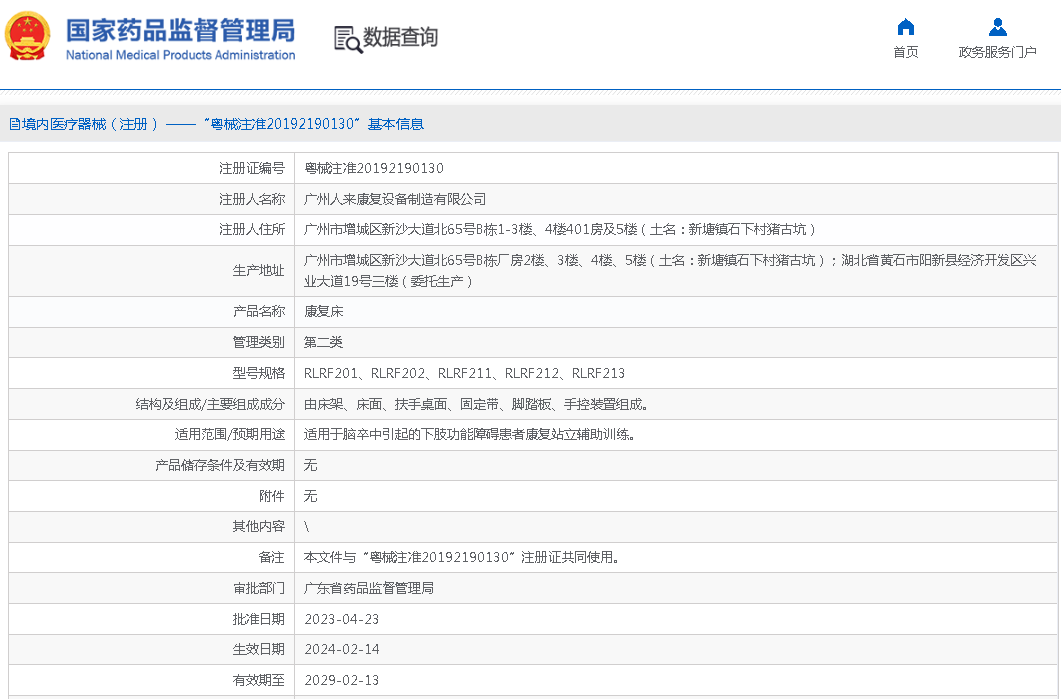1061x699 pixels.
Task: Click the 生效日期 label
Action: coord(258,650)
